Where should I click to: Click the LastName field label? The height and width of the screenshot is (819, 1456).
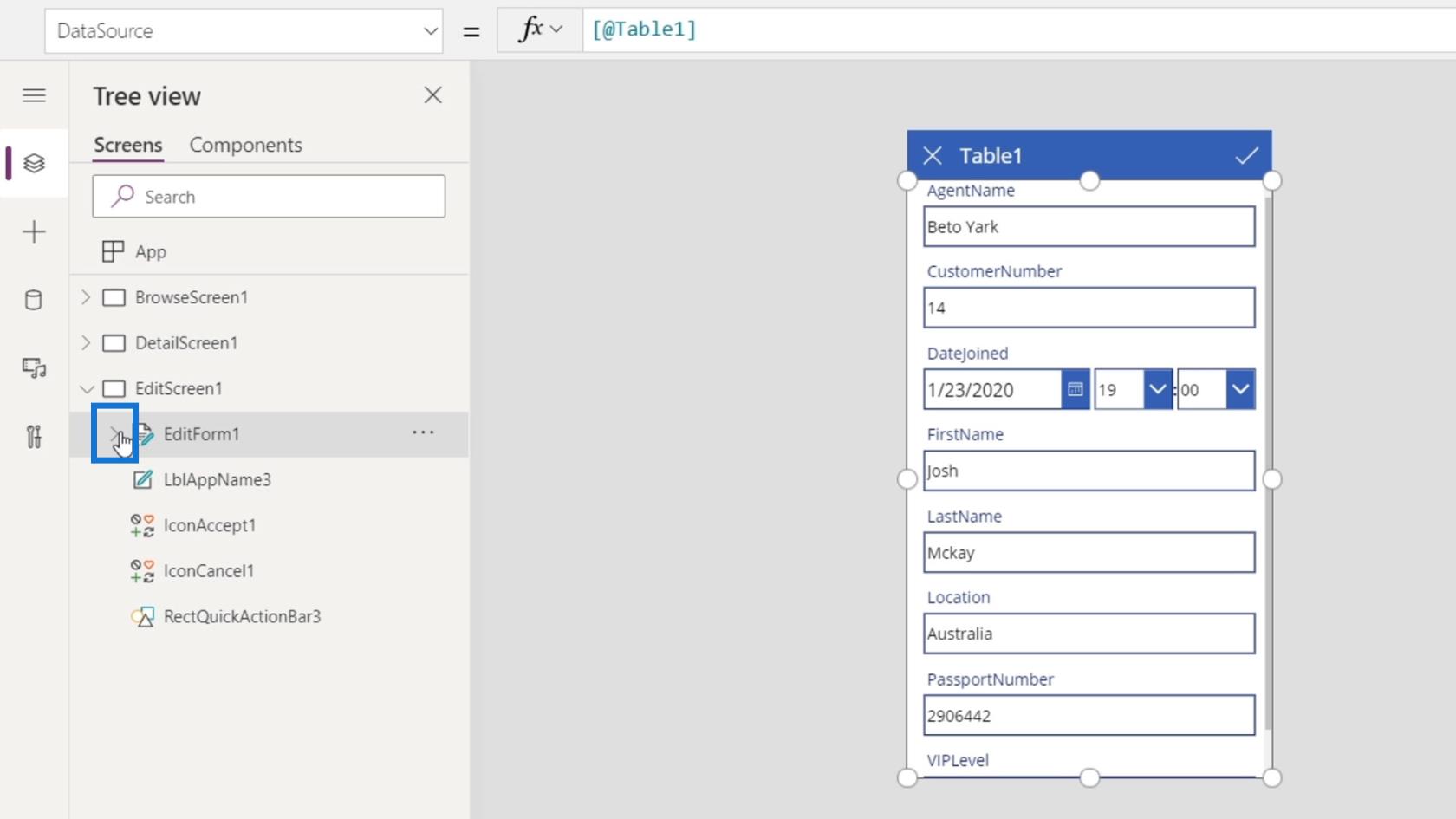(x=964, y=517)
